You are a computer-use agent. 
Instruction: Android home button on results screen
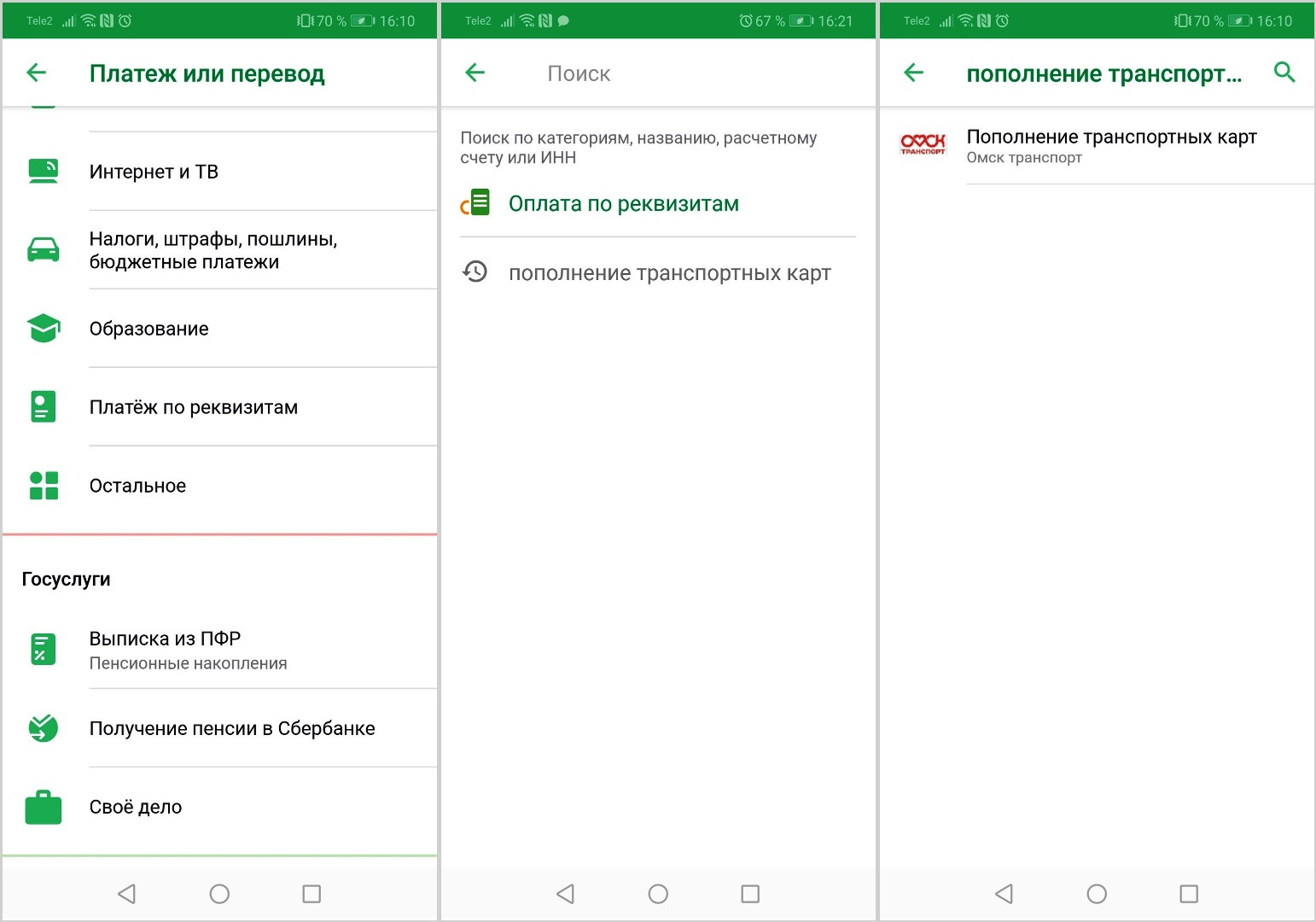point(1097,894)
